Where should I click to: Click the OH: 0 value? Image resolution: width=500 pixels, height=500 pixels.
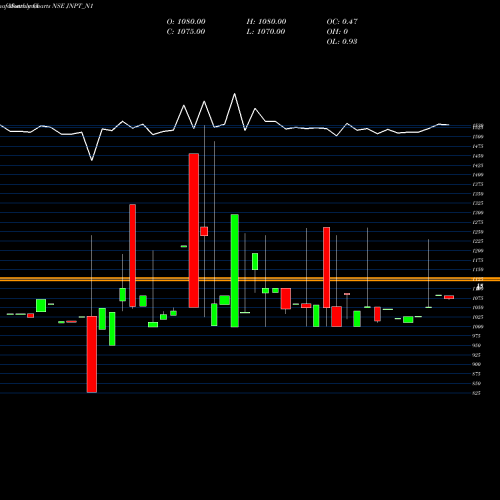(337, 32)
